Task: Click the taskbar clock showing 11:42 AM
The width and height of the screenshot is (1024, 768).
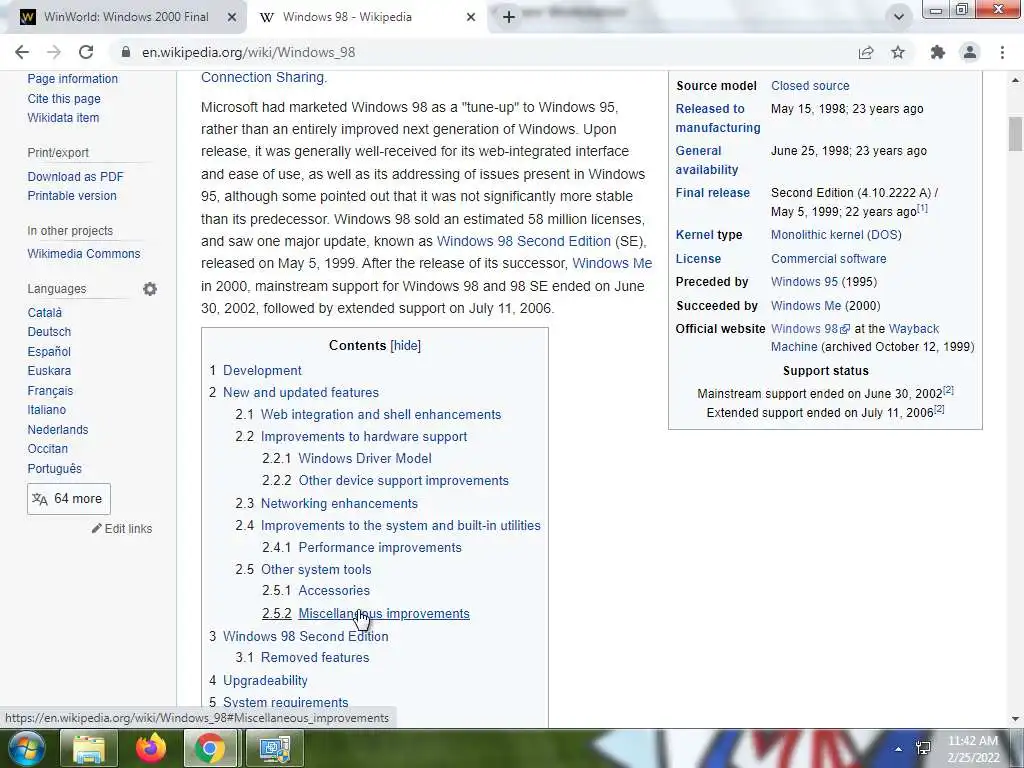Action: pyautogui.click(x=973, y=749)
